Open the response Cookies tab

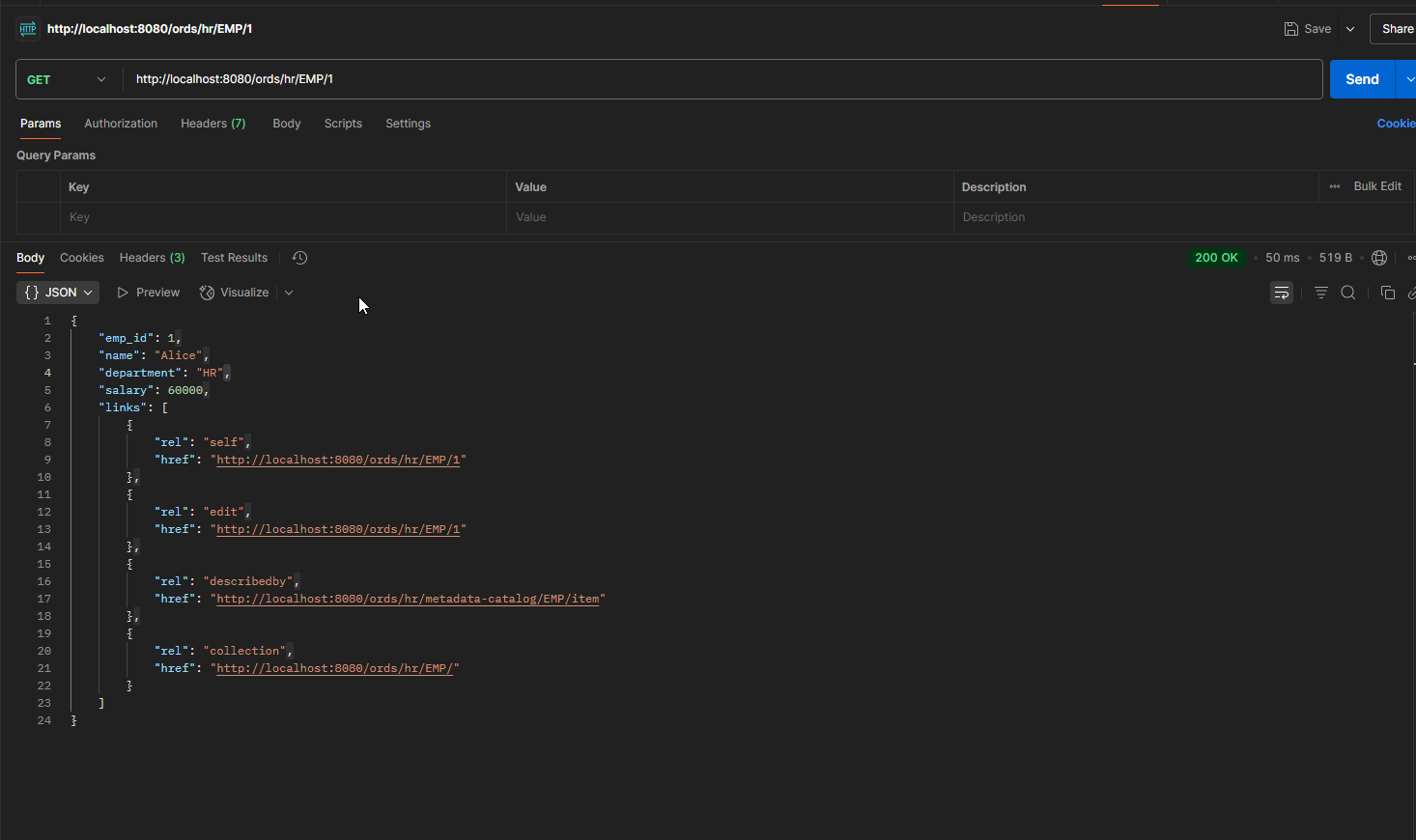click(82, 258)
